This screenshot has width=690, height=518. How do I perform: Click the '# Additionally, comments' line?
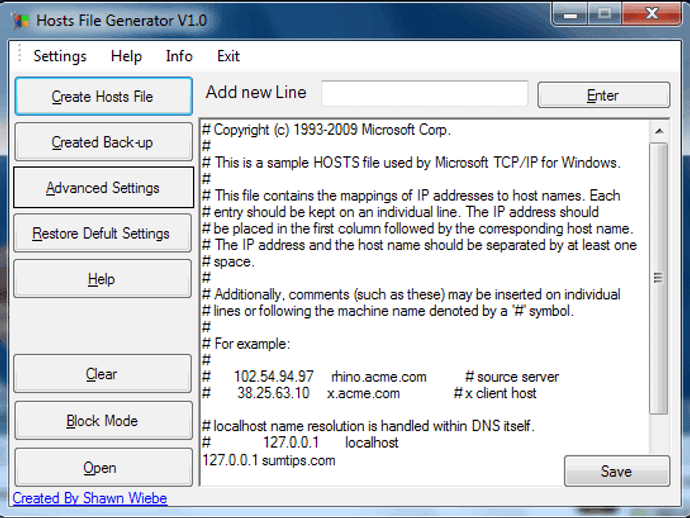click(x=411, y=294)
